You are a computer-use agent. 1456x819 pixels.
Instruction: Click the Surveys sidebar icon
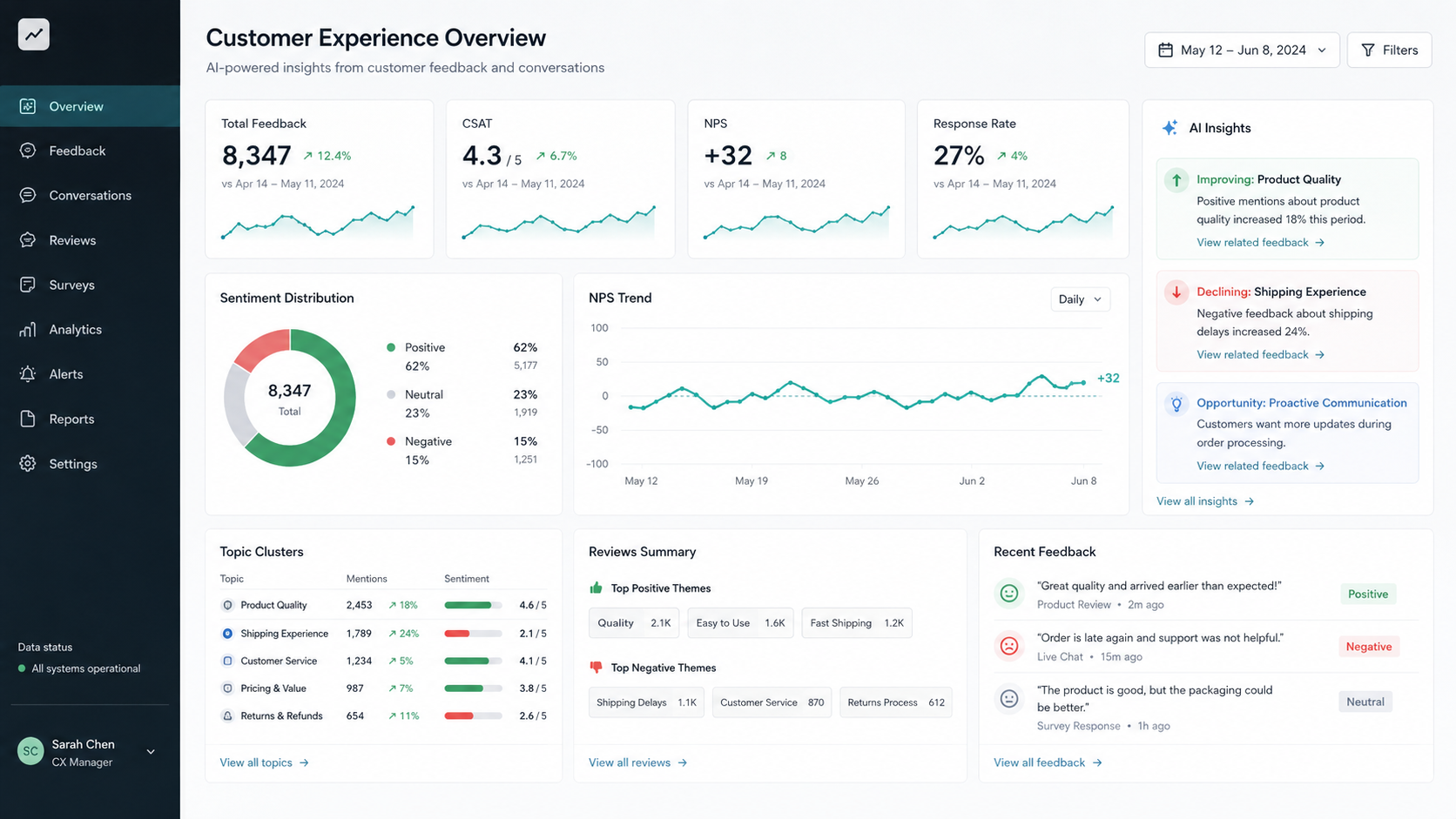(28, 285)
